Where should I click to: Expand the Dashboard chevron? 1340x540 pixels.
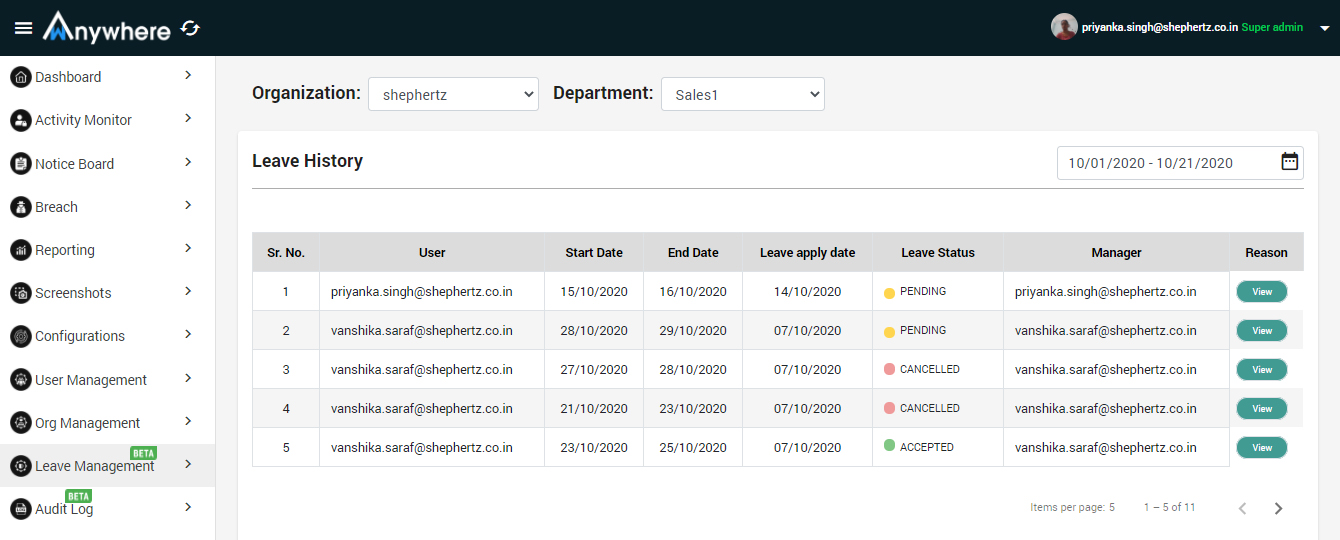[x=188, y=75]
